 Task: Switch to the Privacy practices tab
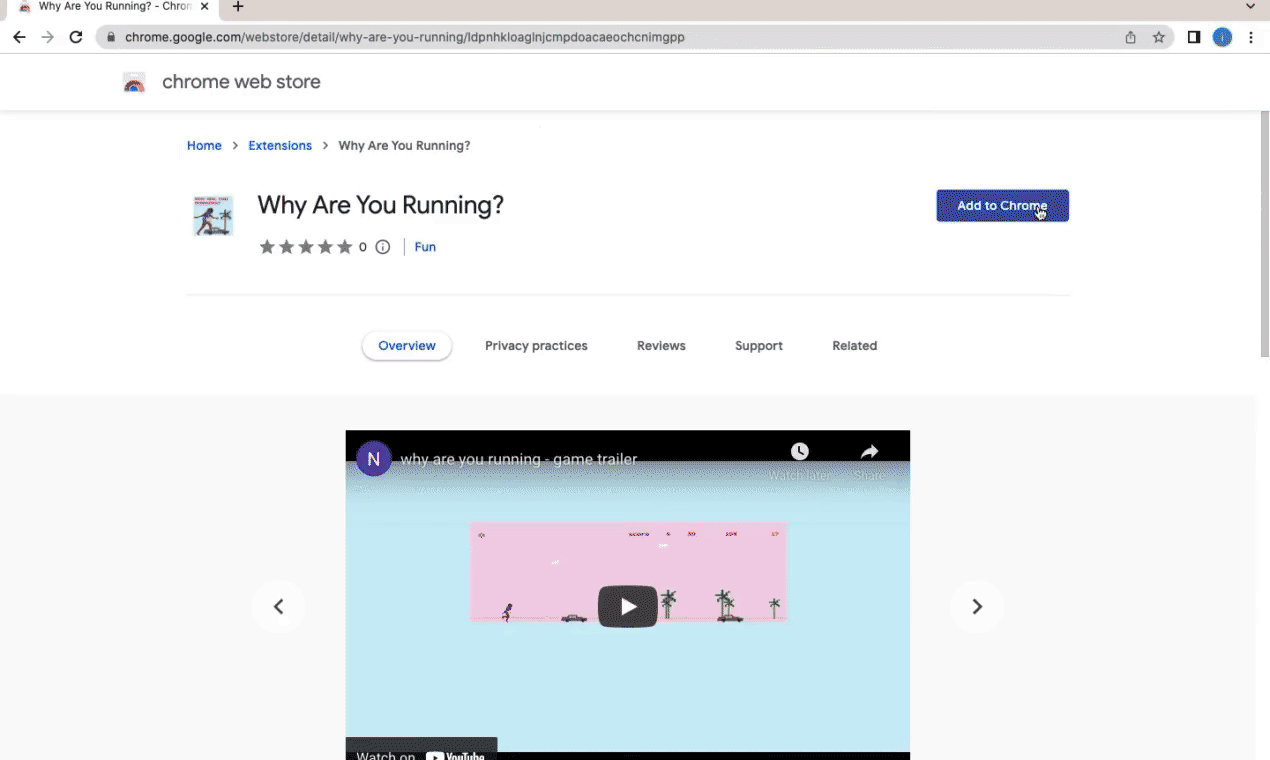pos(536,346)
